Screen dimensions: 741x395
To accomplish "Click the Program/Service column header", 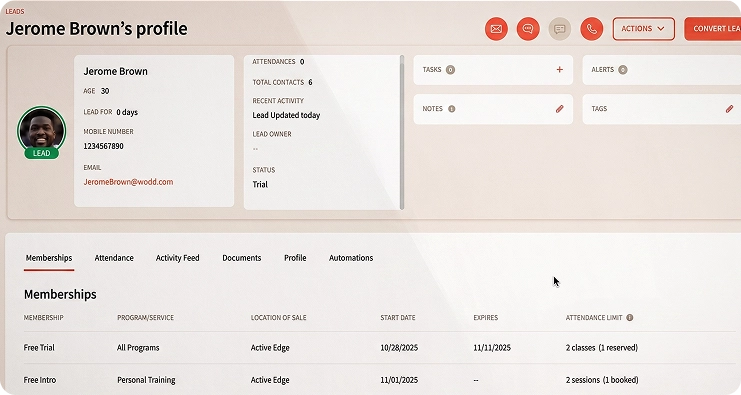I will coord(145,318).
